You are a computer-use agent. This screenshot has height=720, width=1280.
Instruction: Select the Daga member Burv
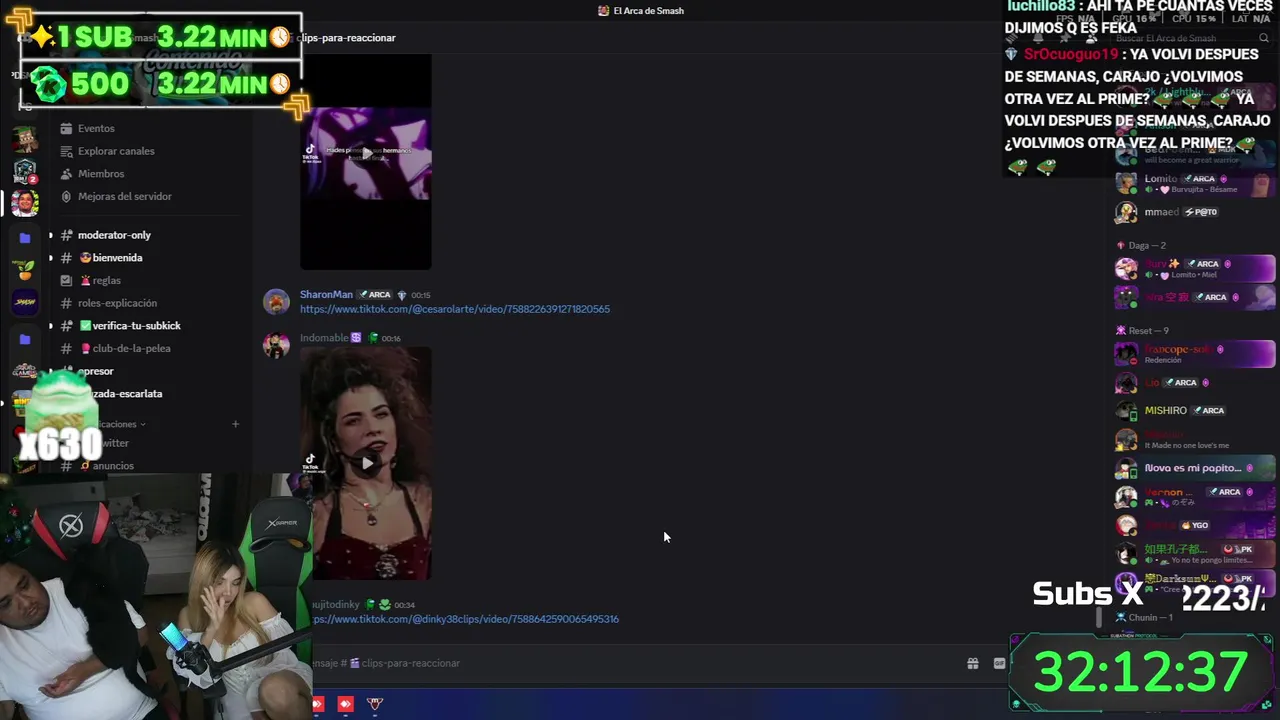[1195, 268]
